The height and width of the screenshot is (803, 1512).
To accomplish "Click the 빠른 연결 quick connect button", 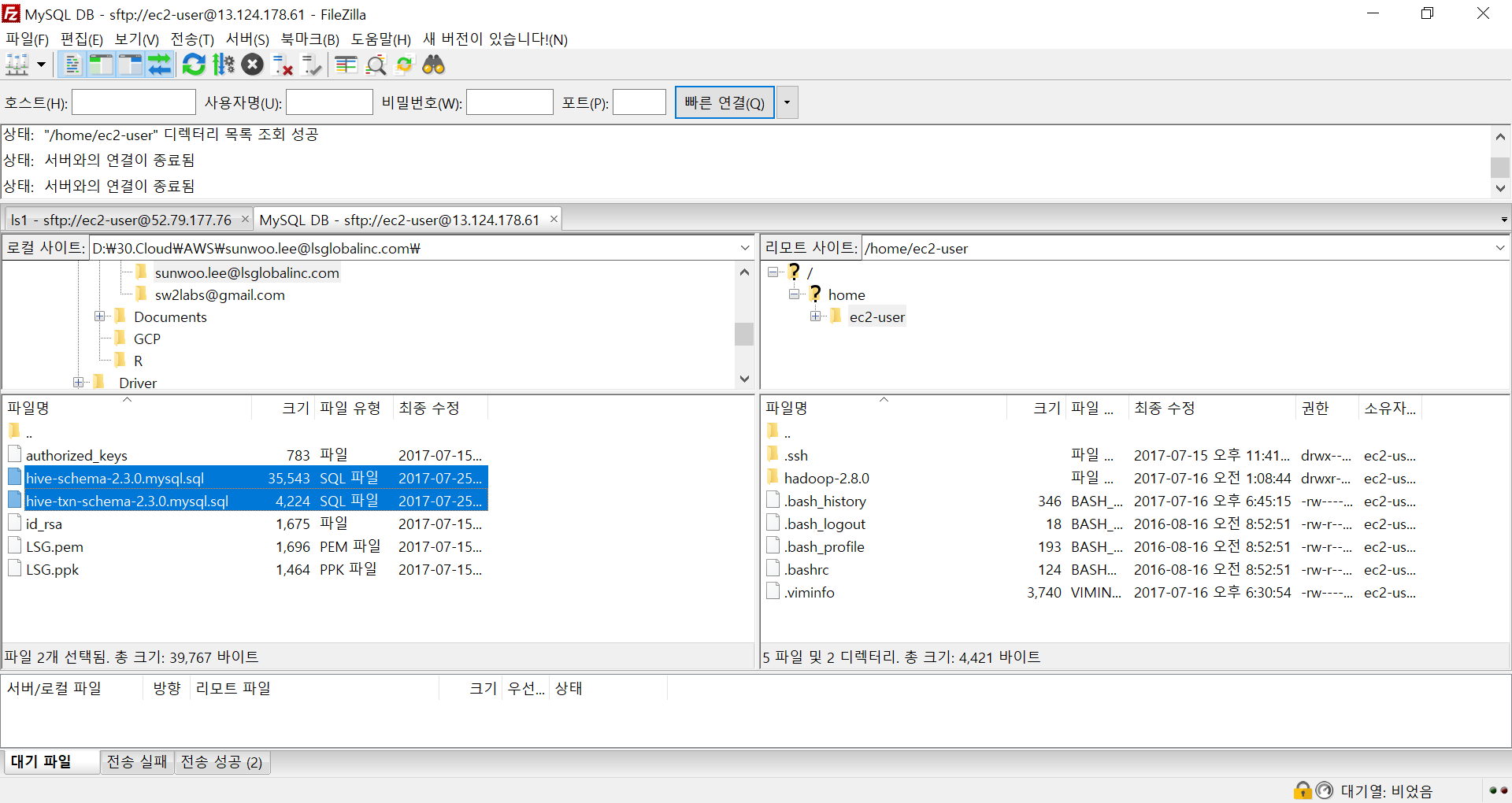I will (724, 102).
